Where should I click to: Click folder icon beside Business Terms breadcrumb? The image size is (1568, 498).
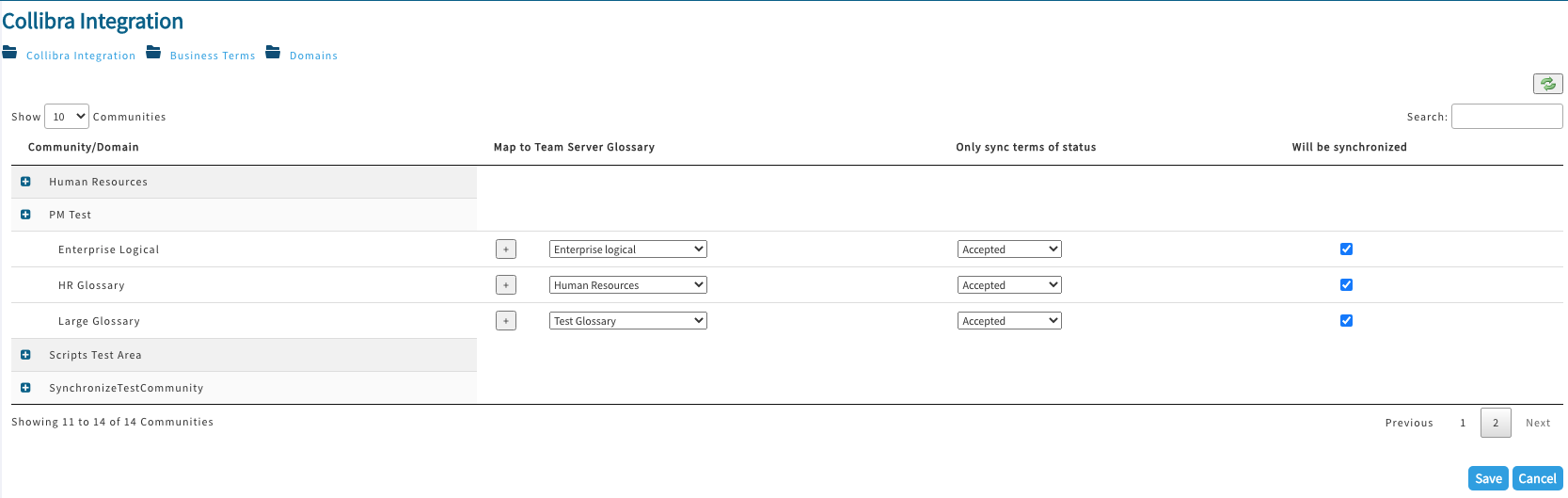[153, 52]
